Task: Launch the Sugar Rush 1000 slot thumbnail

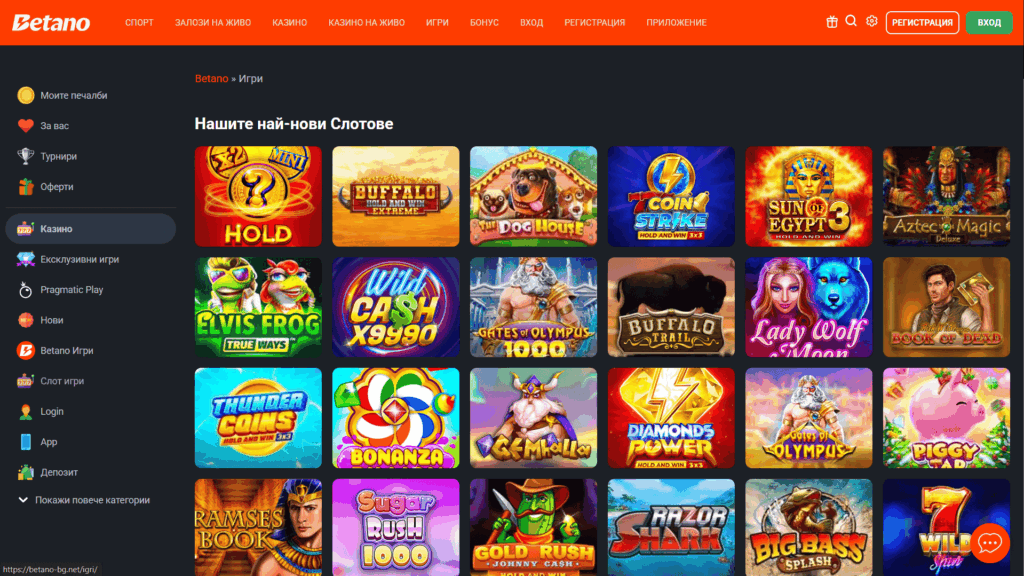Action: coord(395,527)
